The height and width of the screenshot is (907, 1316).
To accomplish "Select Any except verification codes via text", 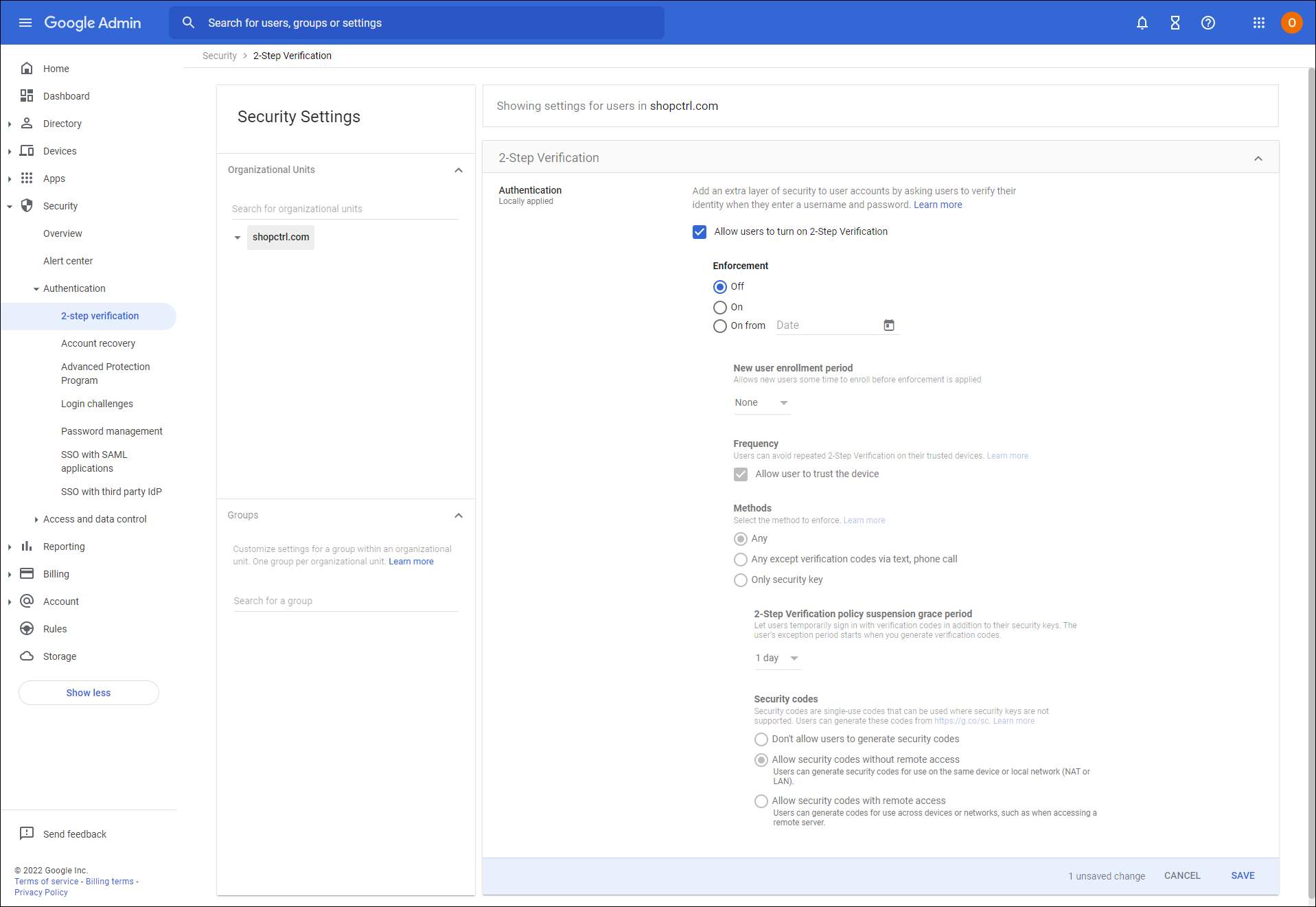I will [x=740, y=559].
